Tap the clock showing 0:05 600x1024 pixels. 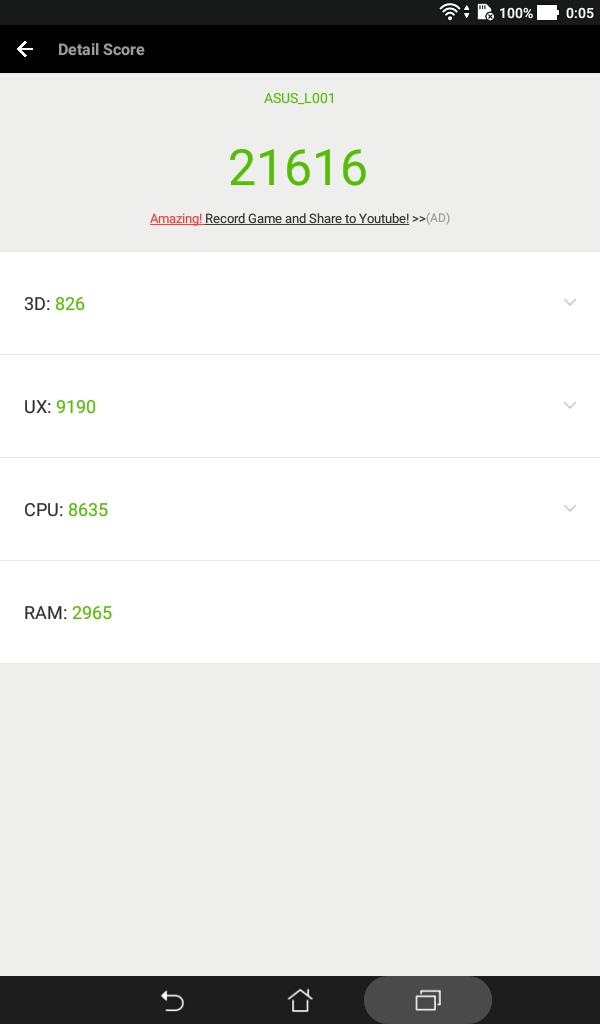(x=579, y=13)
